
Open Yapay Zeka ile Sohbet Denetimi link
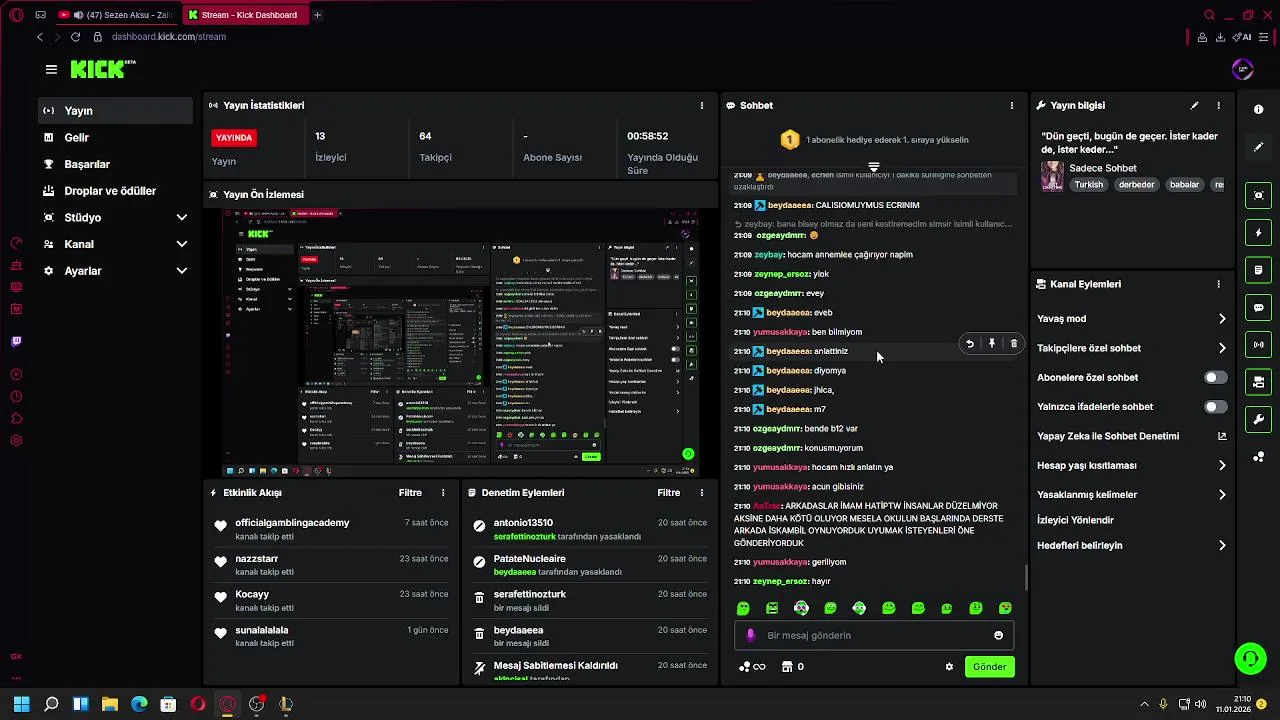(1131, 436)
